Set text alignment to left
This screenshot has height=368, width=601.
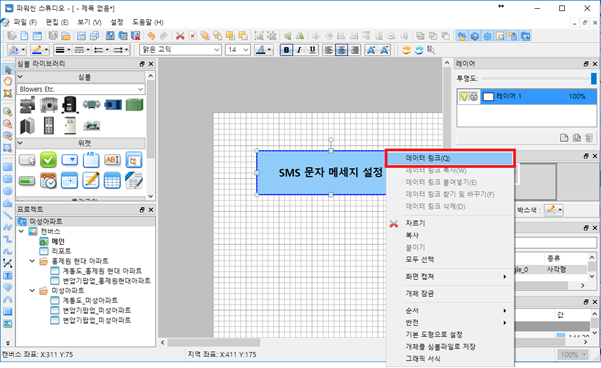[328, 50]
